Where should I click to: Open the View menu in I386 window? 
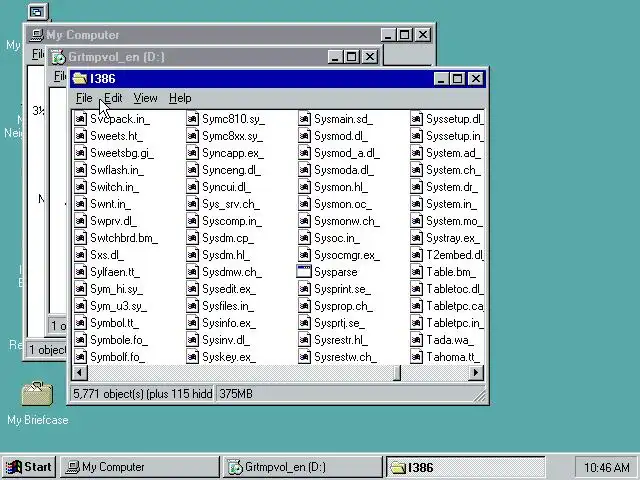[145, 98]
